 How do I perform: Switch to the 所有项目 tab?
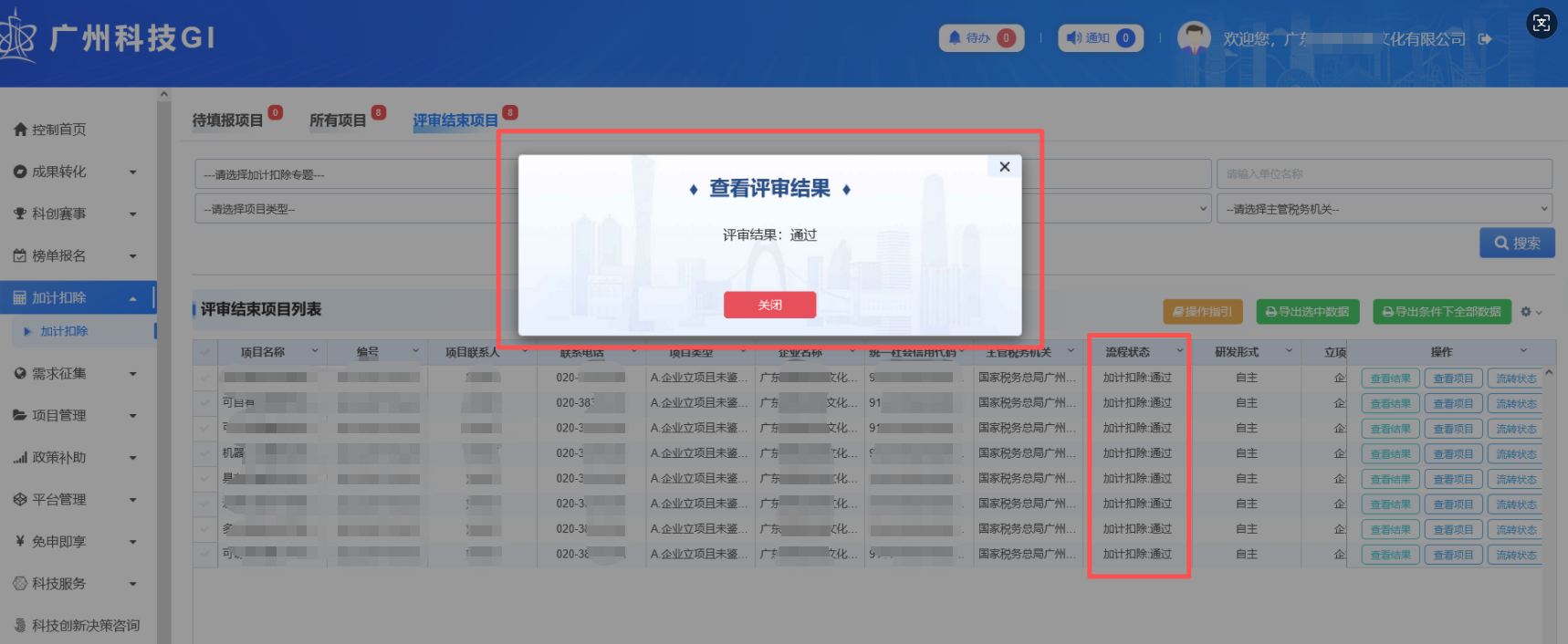[x=338, y=120]
